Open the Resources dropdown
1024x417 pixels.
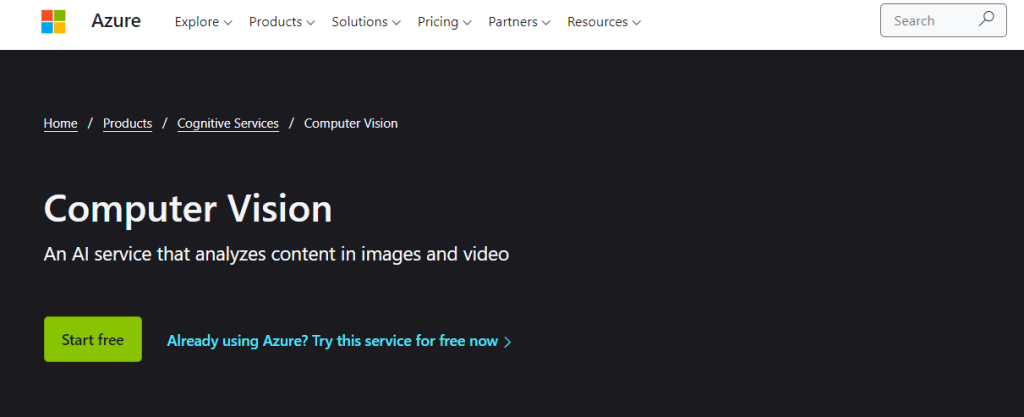click(x=603, y=22)
